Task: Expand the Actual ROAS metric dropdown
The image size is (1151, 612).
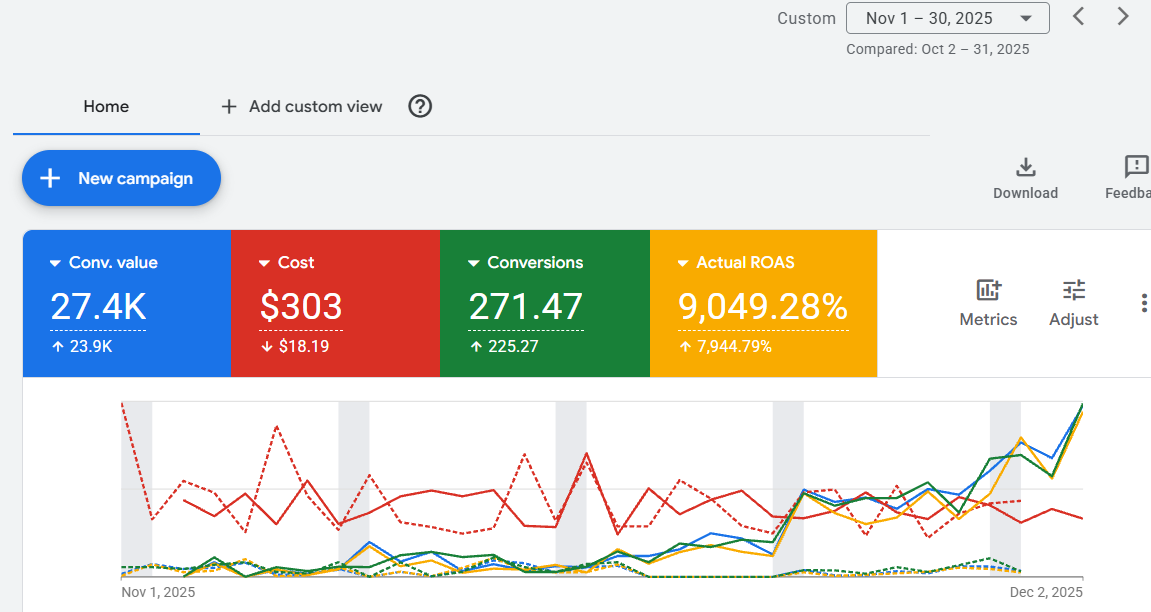Action: coord(683,263)
